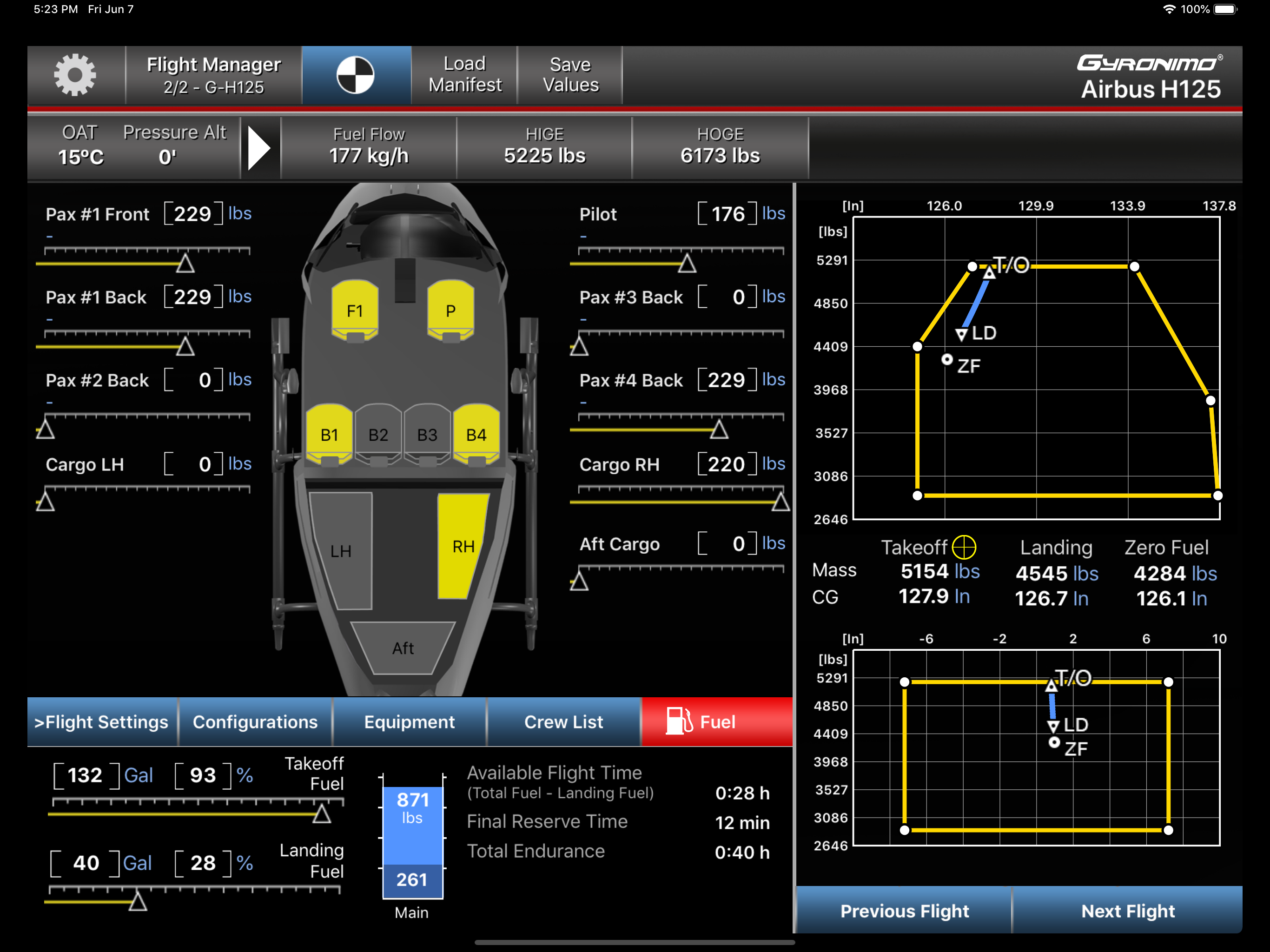The height and width of the screenshot is (952, 1270).
Task: Edit Pax #3 Back weight field
Action: tap(728, 297)
